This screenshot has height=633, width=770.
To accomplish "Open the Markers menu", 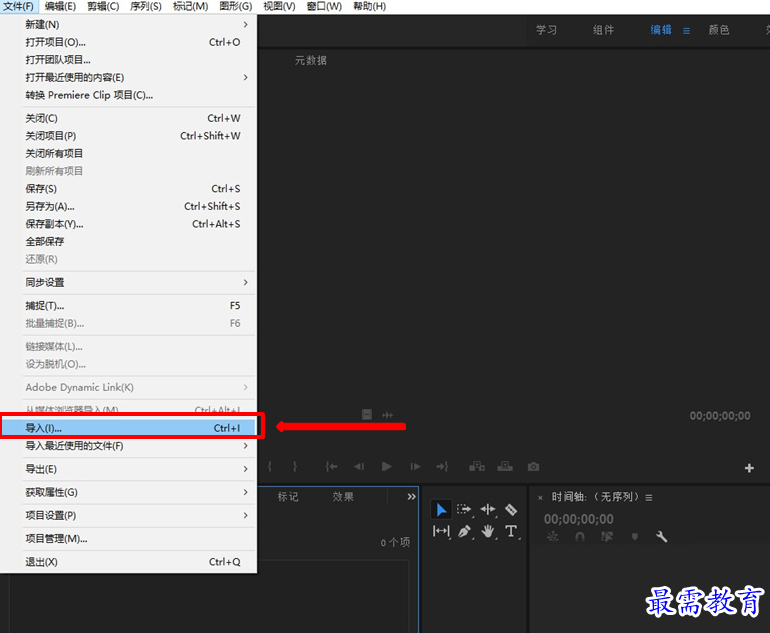I will click(191, 6).
